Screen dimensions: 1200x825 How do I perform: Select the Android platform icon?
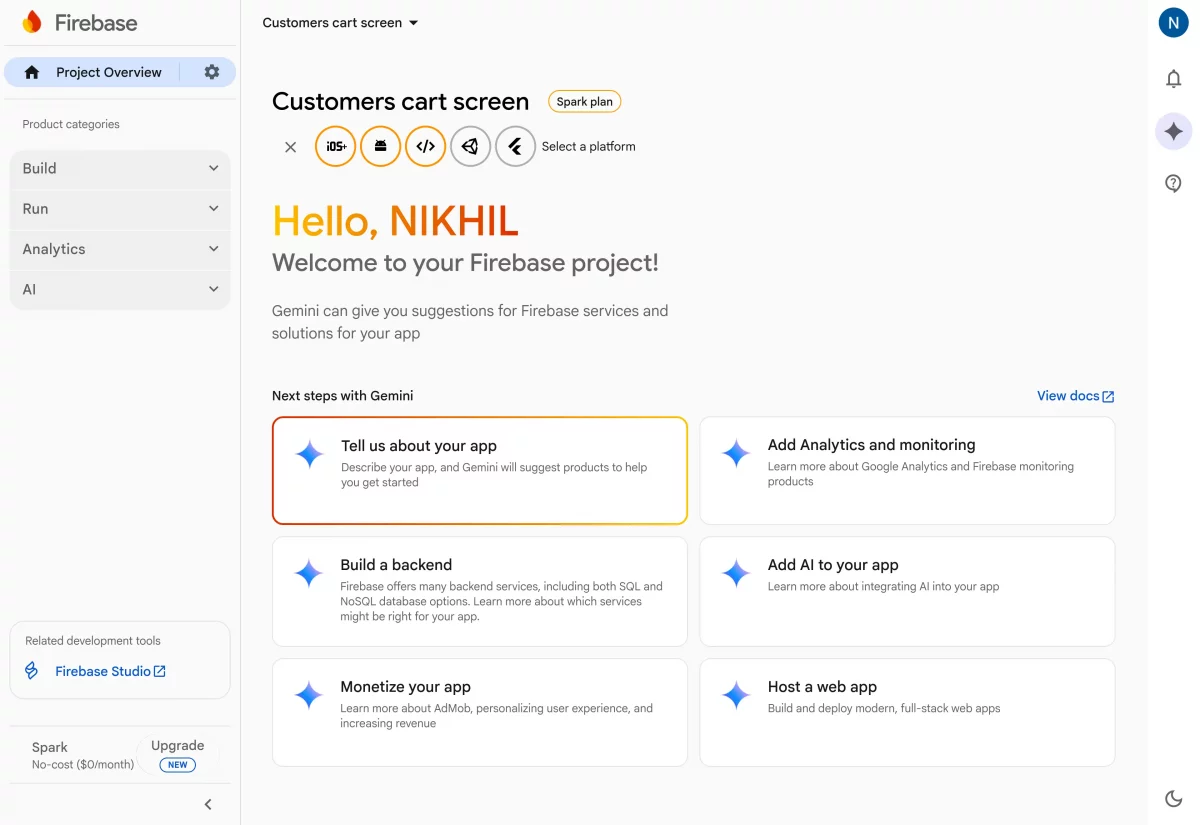[381, 146]
